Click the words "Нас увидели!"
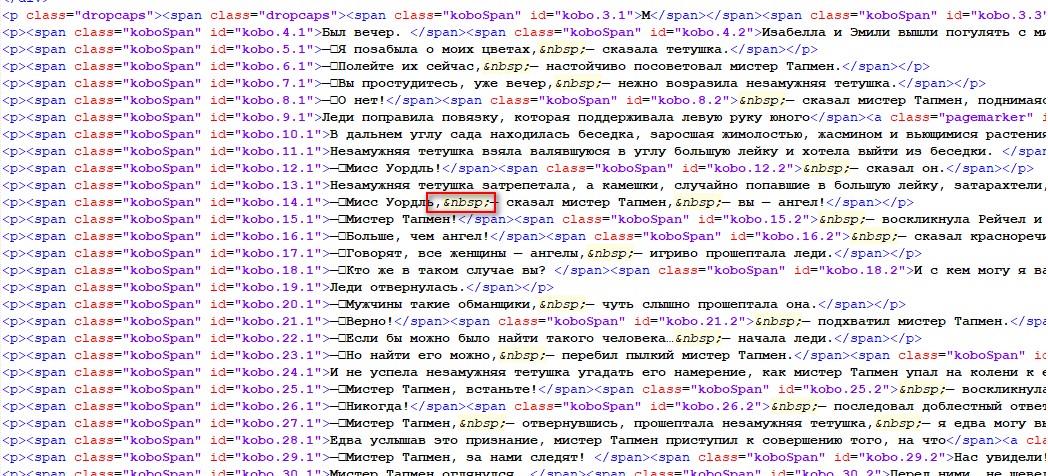Image resolution: width=1048 pixels, height=476 pixels. tap(999, 458)
